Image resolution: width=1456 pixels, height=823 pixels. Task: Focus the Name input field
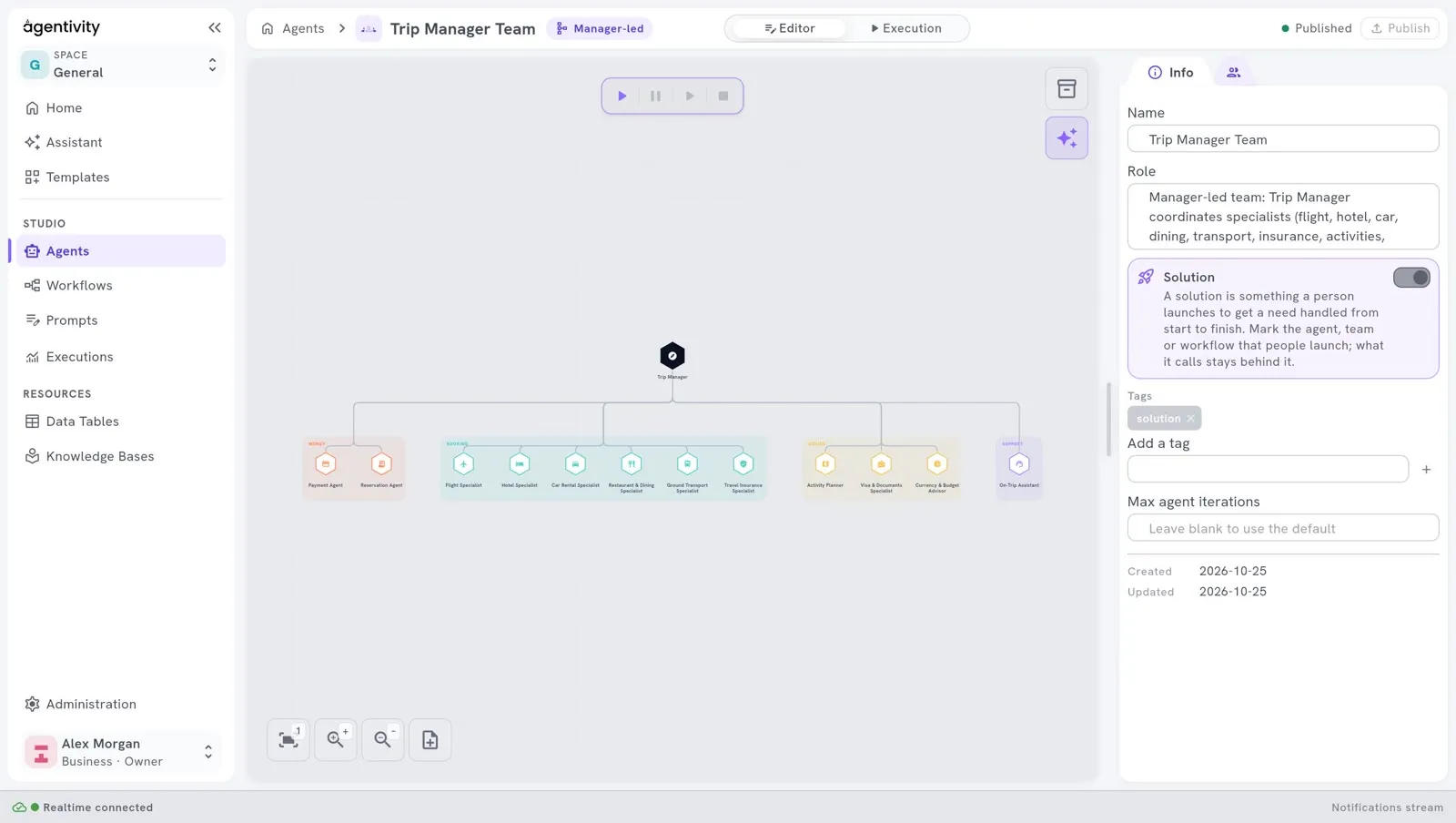pos(1283,139)
